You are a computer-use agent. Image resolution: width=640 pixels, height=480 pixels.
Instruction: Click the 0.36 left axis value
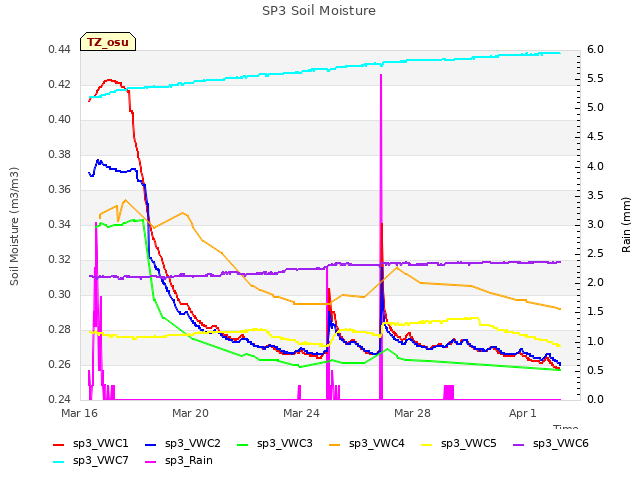[60, 190]
